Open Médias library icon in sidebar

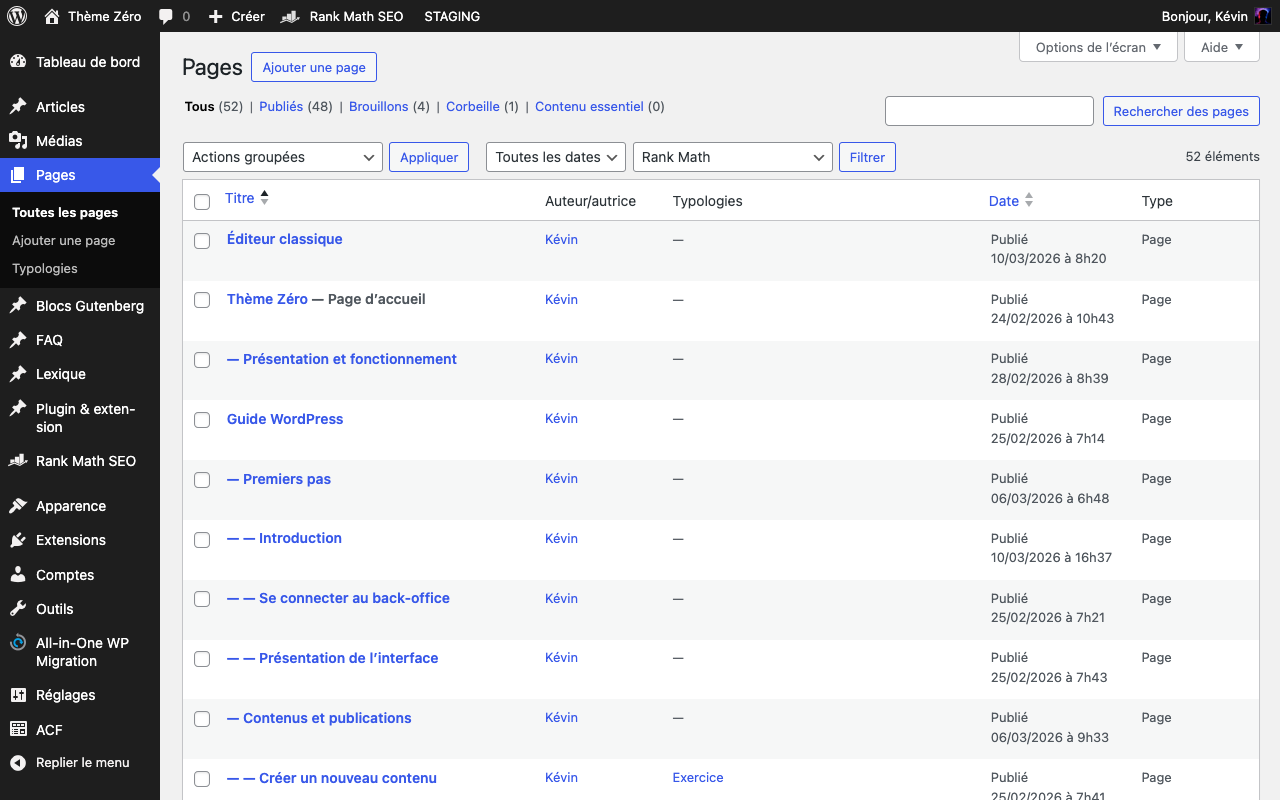point(18,141)
